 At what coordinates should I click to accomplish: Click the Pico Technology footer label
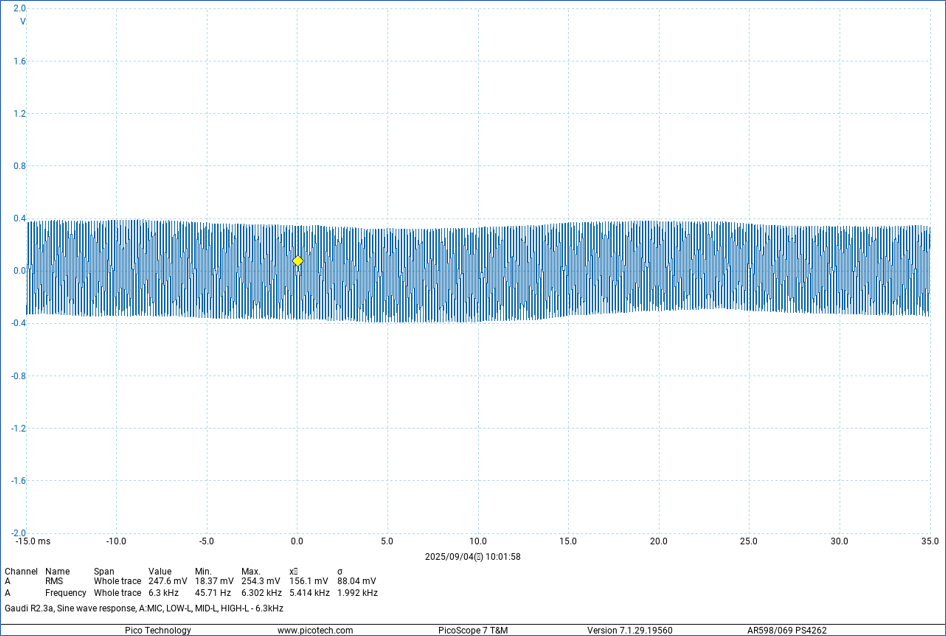(157, 630)
